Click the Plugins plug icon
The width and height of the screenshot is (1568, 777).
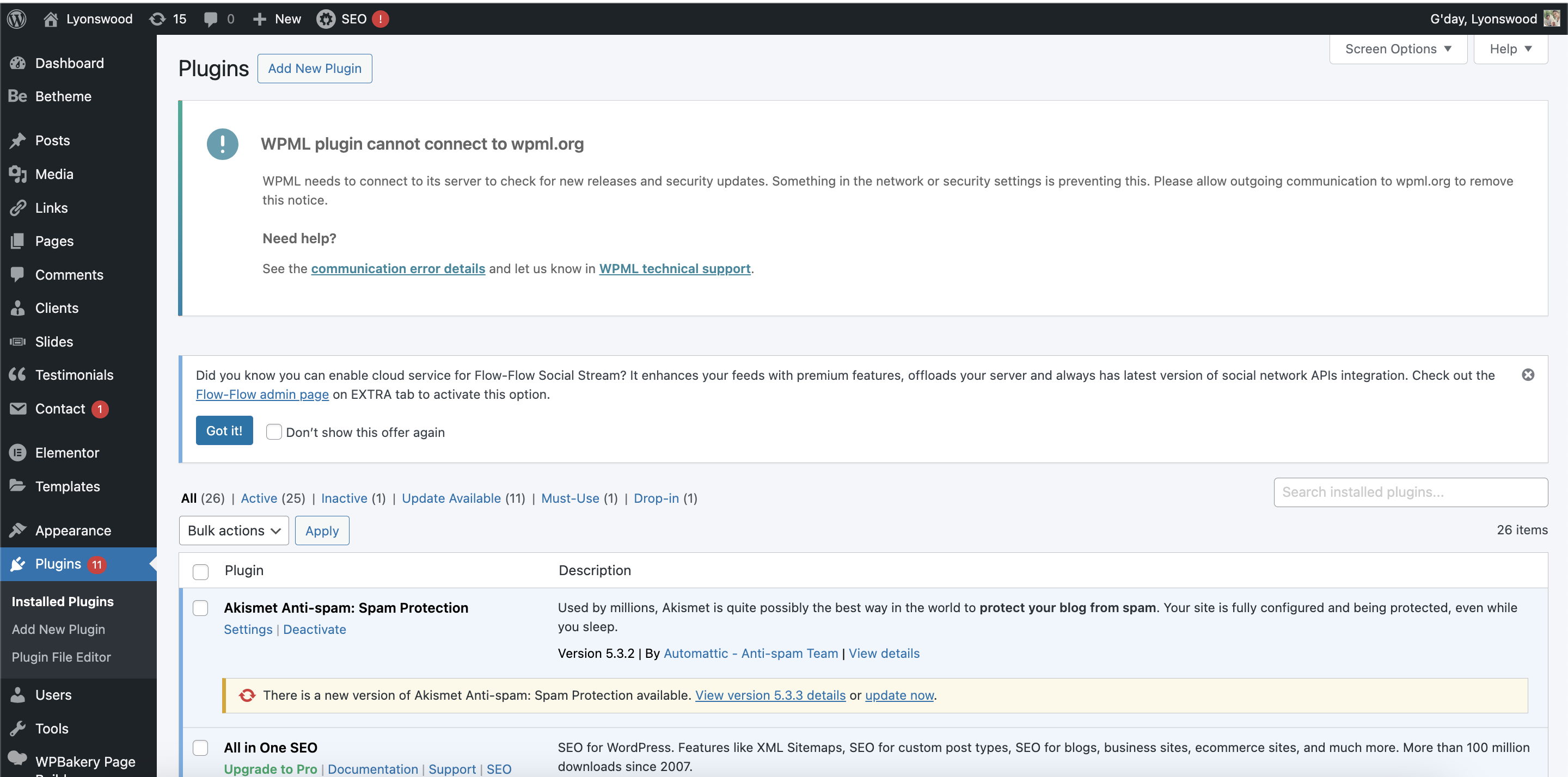point(17,564)
